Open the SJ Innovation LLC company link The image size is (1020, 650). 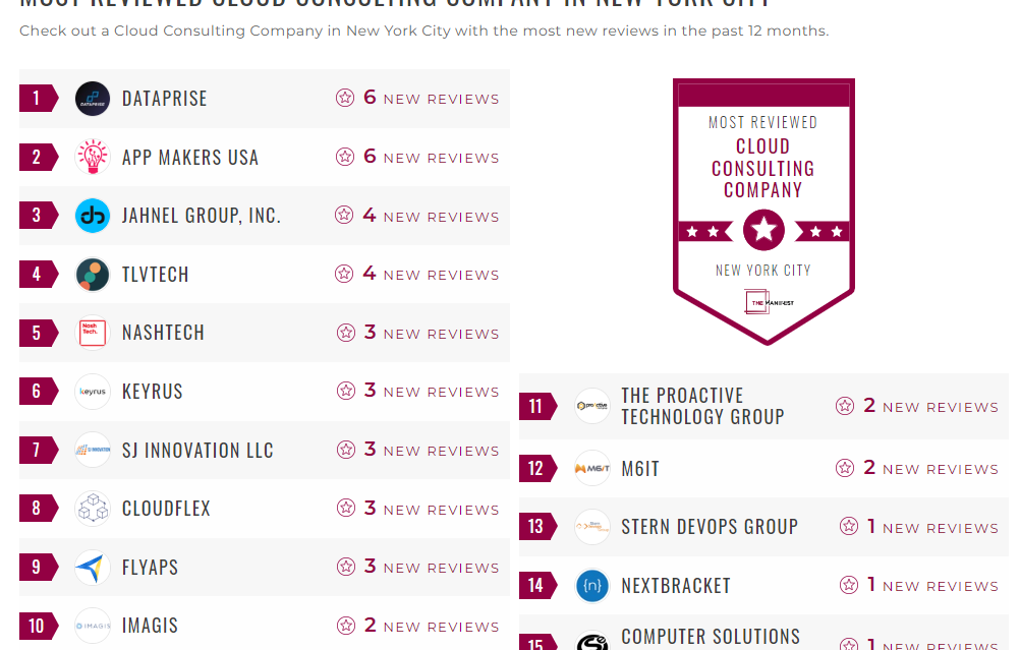tap(197, 450)
